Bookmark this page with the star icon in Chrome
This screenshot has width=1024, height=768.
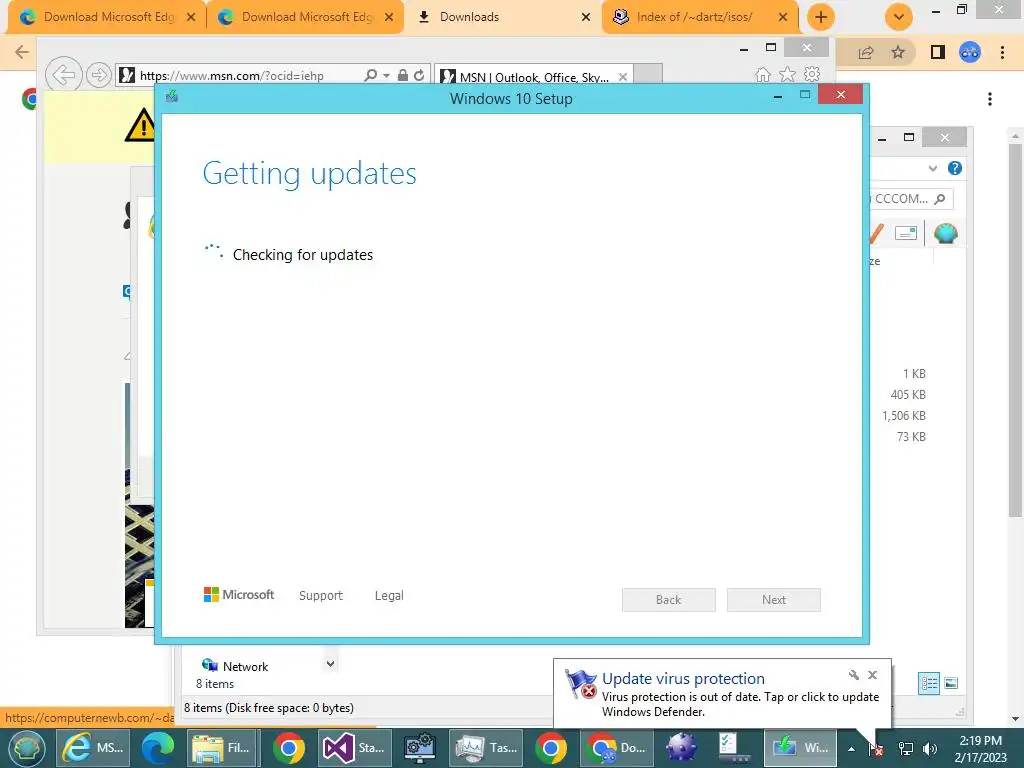(x=898, y=52)
